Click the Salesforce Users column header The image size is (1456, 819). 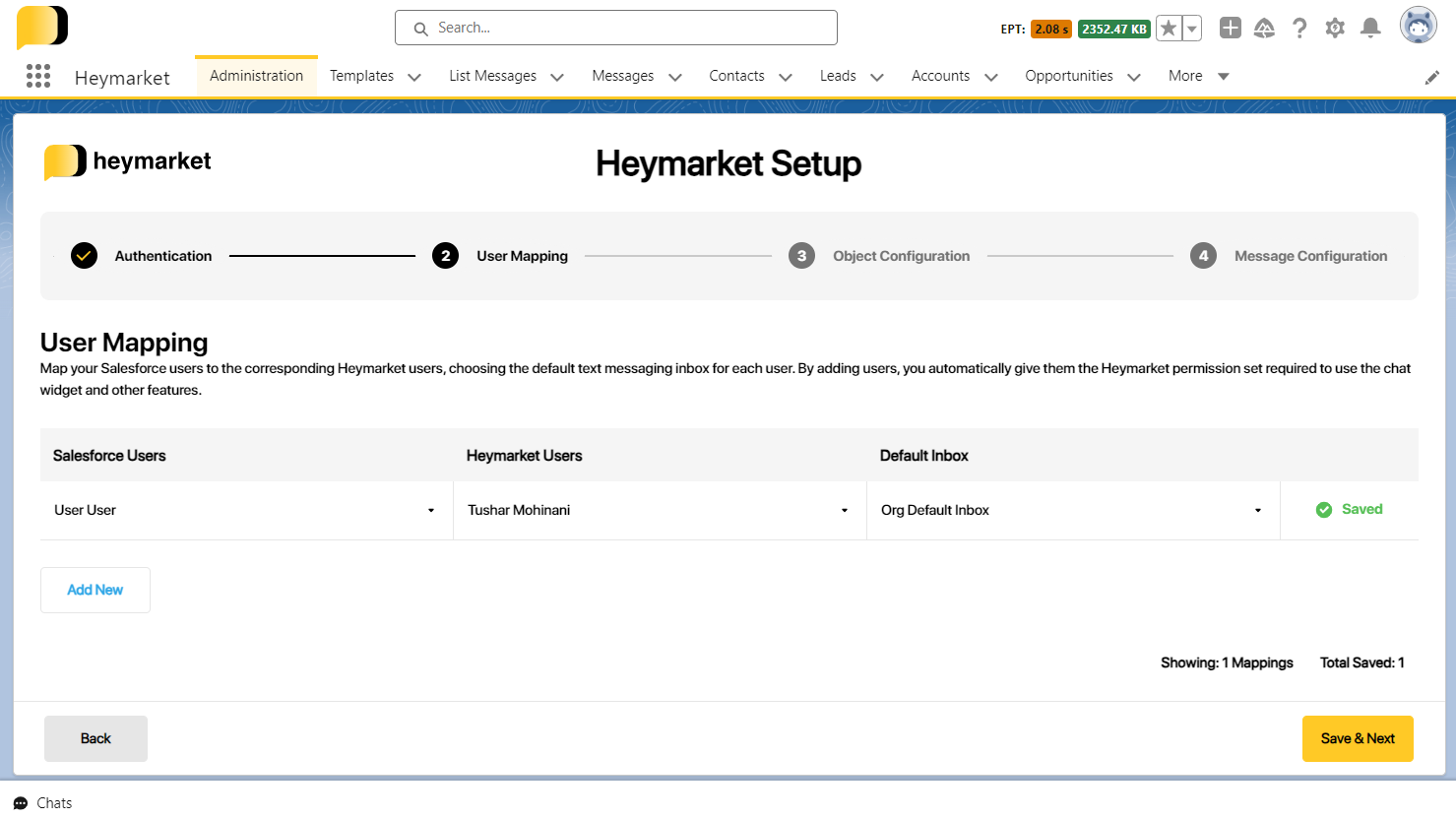click(109, 456)
